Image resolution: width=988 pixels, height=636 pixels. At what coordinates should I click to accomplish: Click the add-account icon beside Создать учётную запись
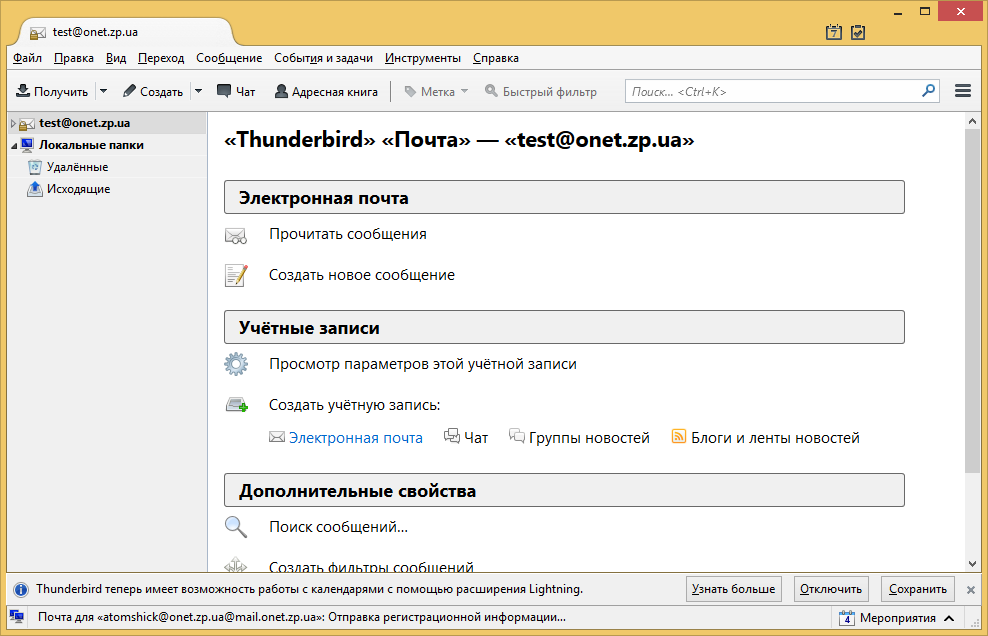(237, 405)
